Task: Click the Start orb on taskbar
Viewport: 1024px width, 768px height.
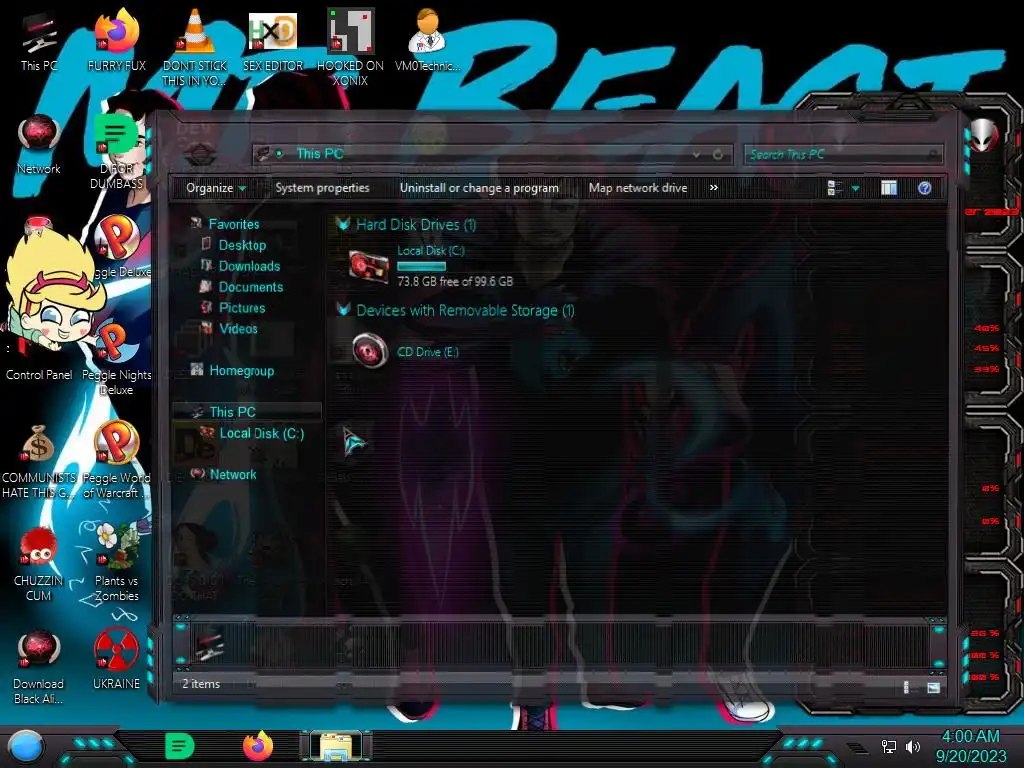Action: (x=25, y=746)
